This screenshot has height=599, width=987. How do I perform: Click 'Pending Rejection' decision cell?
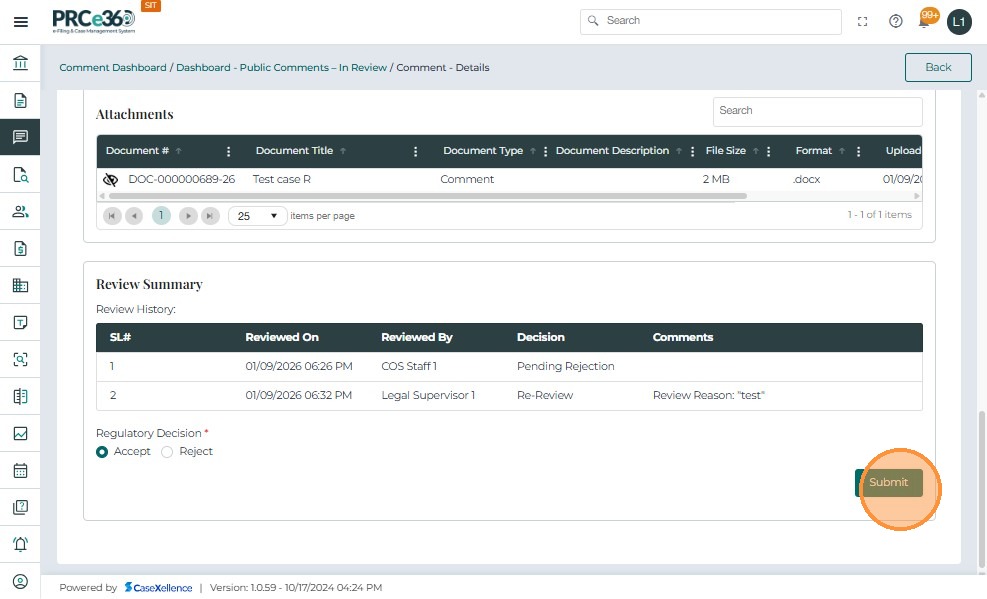click(565, 366)
